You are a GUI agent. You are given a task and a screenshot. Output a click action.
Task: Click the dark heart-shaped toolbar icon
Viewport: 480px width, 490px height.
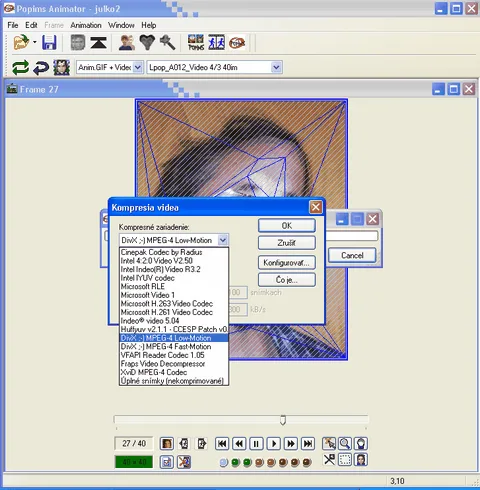[147, 43]
